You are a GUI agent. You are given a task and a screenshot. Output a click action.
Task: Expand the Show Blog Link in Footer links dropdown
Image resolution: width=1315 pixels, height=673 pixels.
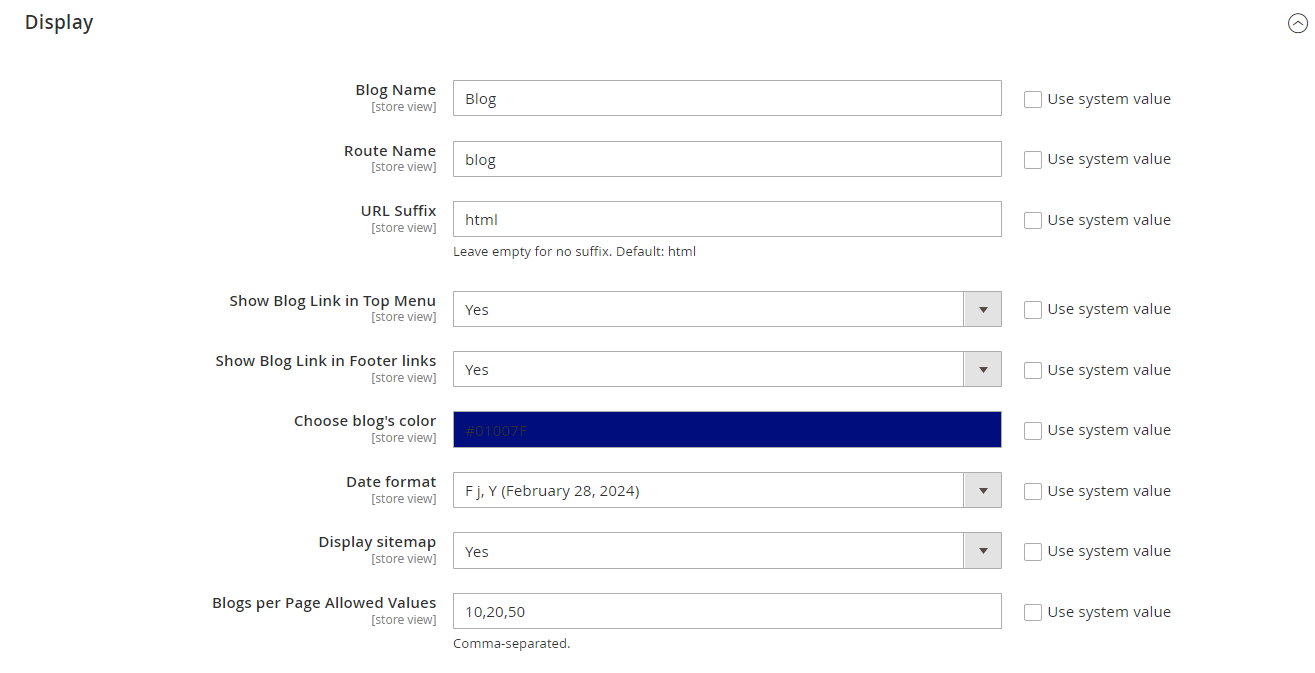click(726, 370)
